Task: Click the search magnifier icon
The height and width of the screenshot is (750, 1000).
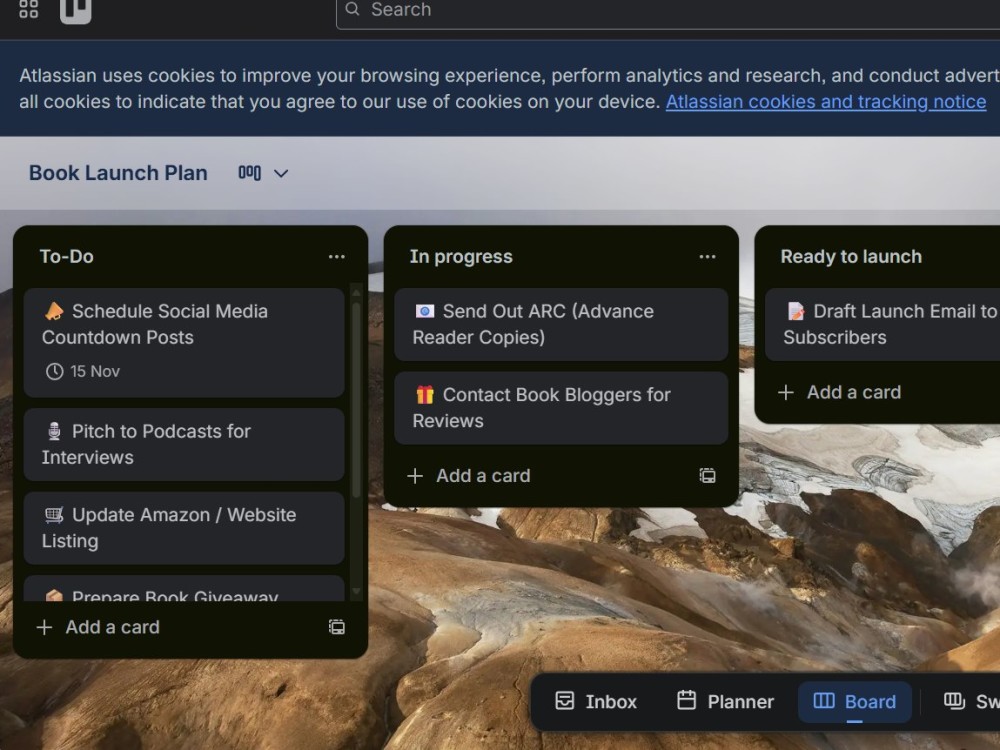Action: pyautogui.click(x=352, y=9)
